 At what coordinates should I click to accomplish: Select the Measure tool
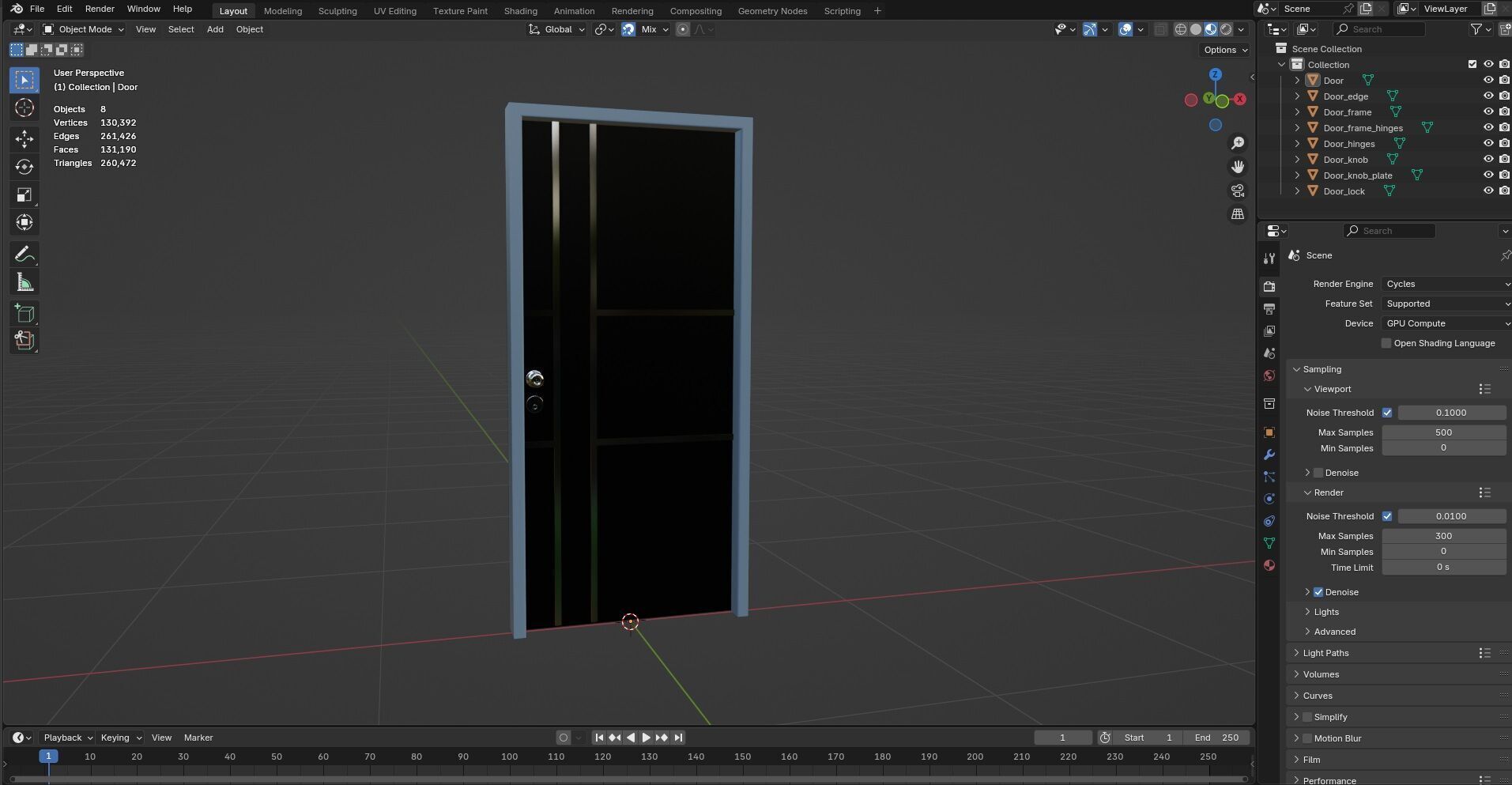coord(25,282)
